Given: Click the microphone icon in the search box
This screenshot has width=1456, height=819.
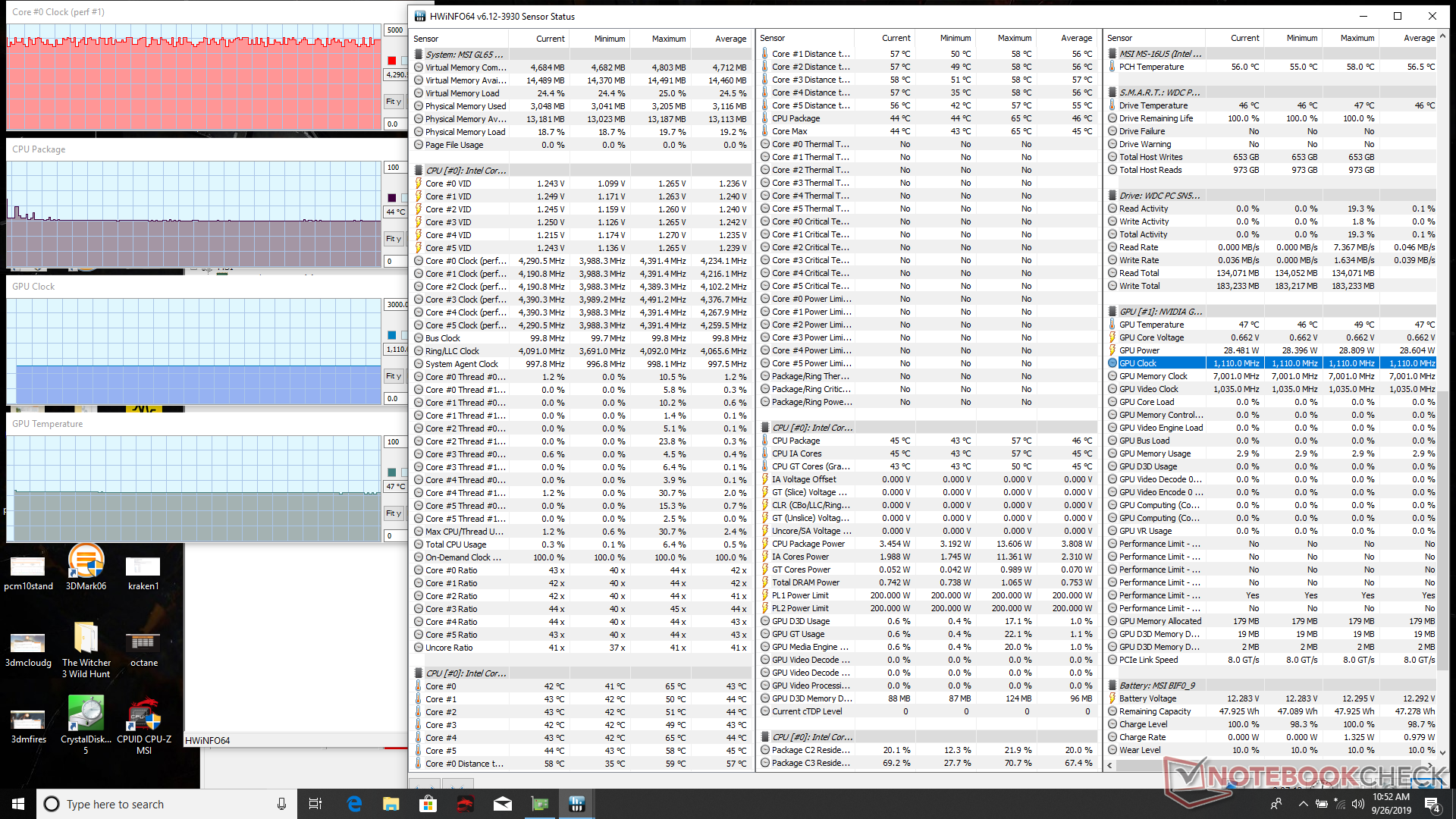Looking at the screenshot, I should coord(281,804).
